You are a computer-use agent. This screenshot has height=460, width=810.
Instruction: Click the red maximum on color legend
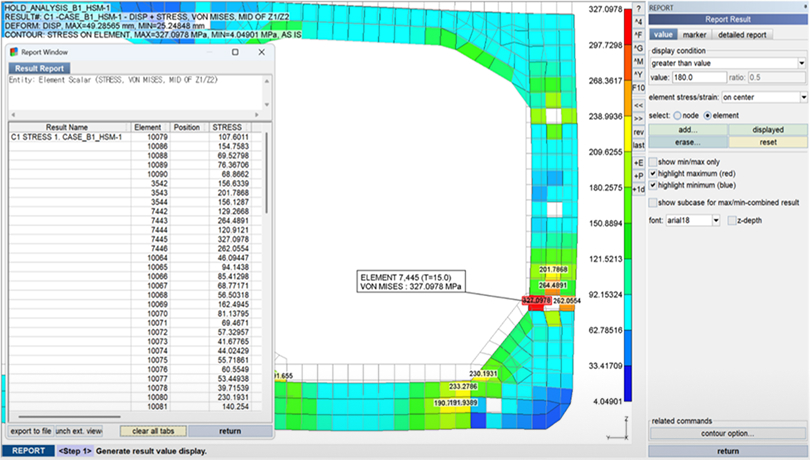(626, 18)
